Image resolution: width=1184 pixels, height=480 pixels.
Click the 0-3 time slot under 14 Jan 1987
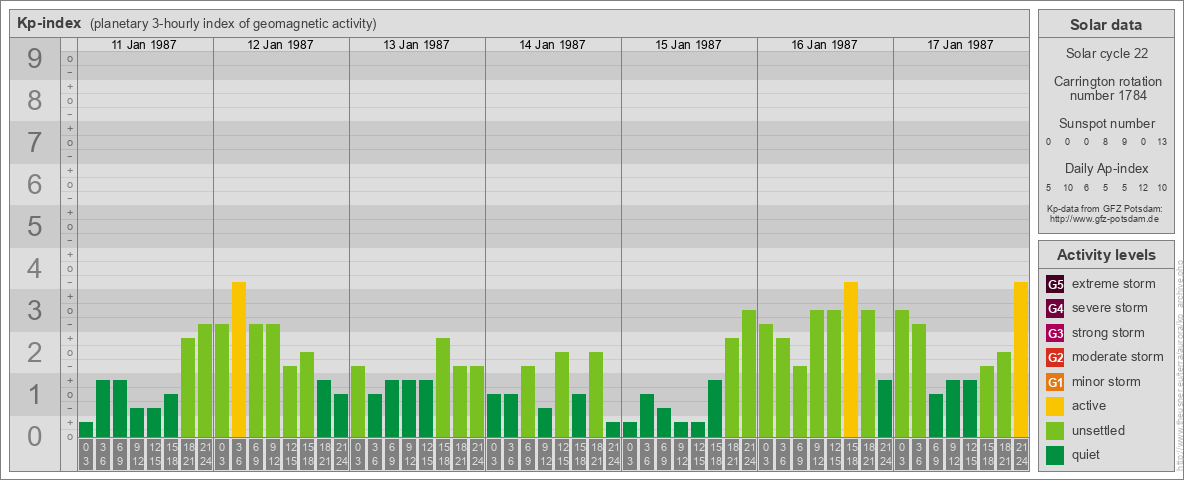(494, 455)
